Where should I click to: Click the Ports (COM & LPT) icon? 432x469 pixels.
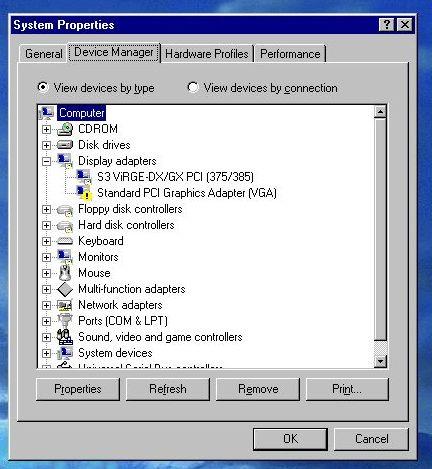click(65, 321)
